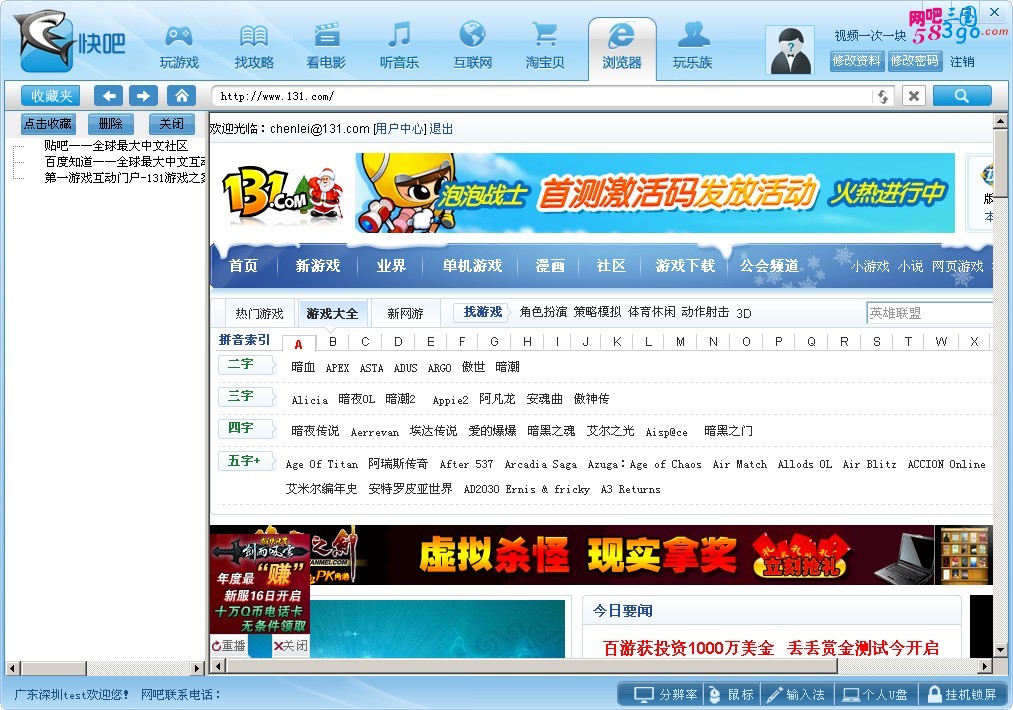The width and height of the screenshot is (1013, 710).
Task: Open the 鼠标 mouse setting
Action: tap(733, 694)
